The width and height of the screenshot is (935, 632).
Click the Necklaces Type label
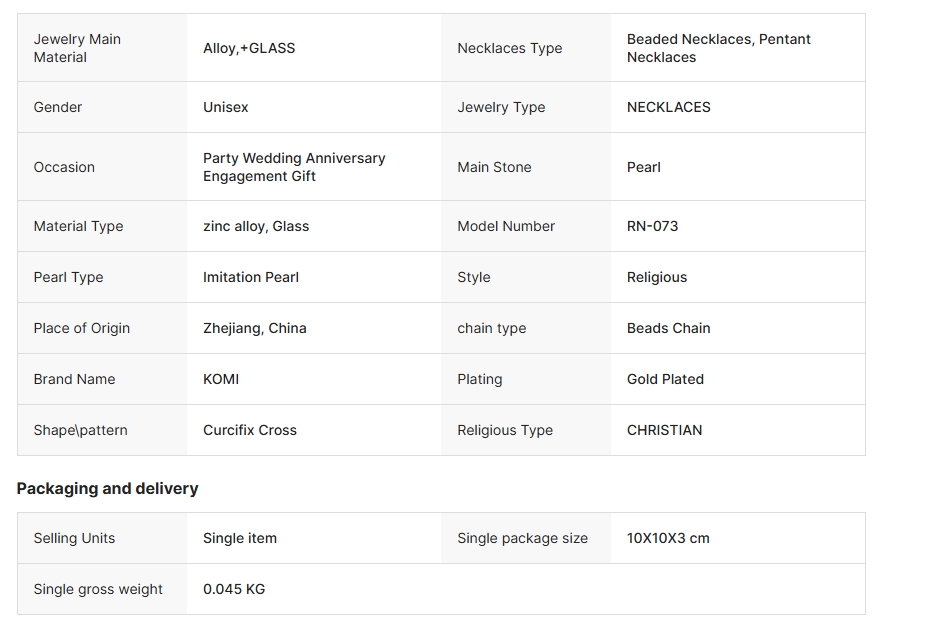coord(509,48)
